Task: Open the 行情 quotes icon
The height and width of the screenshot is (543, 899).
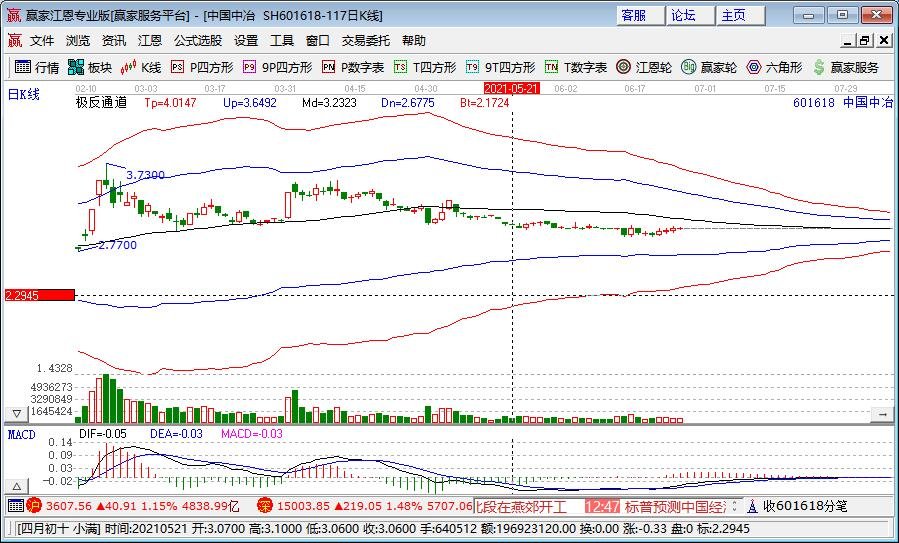Action: 23,67
